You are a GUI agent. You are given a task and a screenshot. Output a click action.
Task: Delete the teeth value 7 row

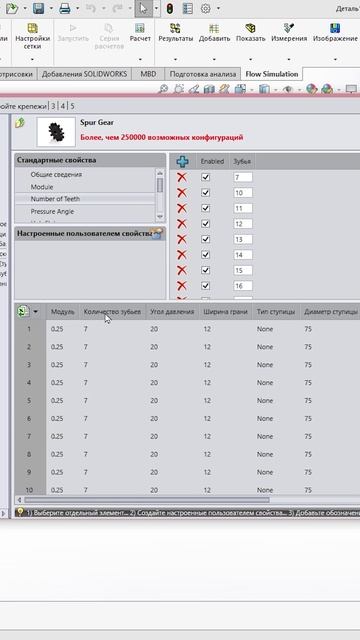tap(182, 177)
